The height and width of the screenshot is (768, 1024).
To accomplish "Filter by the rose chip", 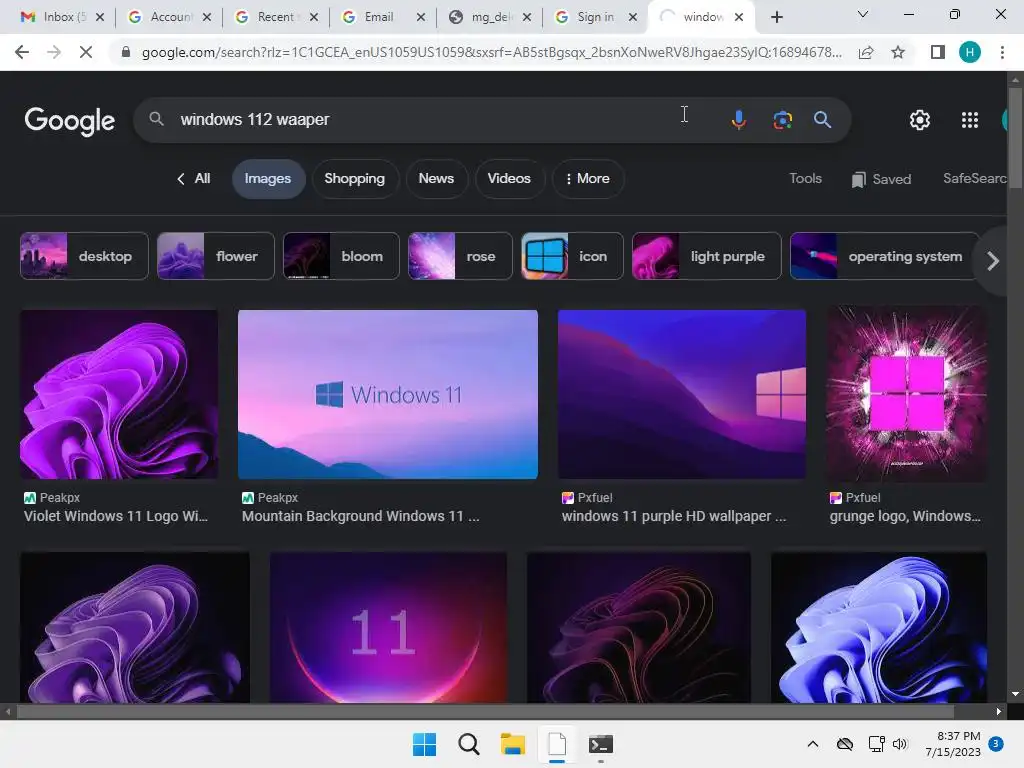I will coord(460,256).
